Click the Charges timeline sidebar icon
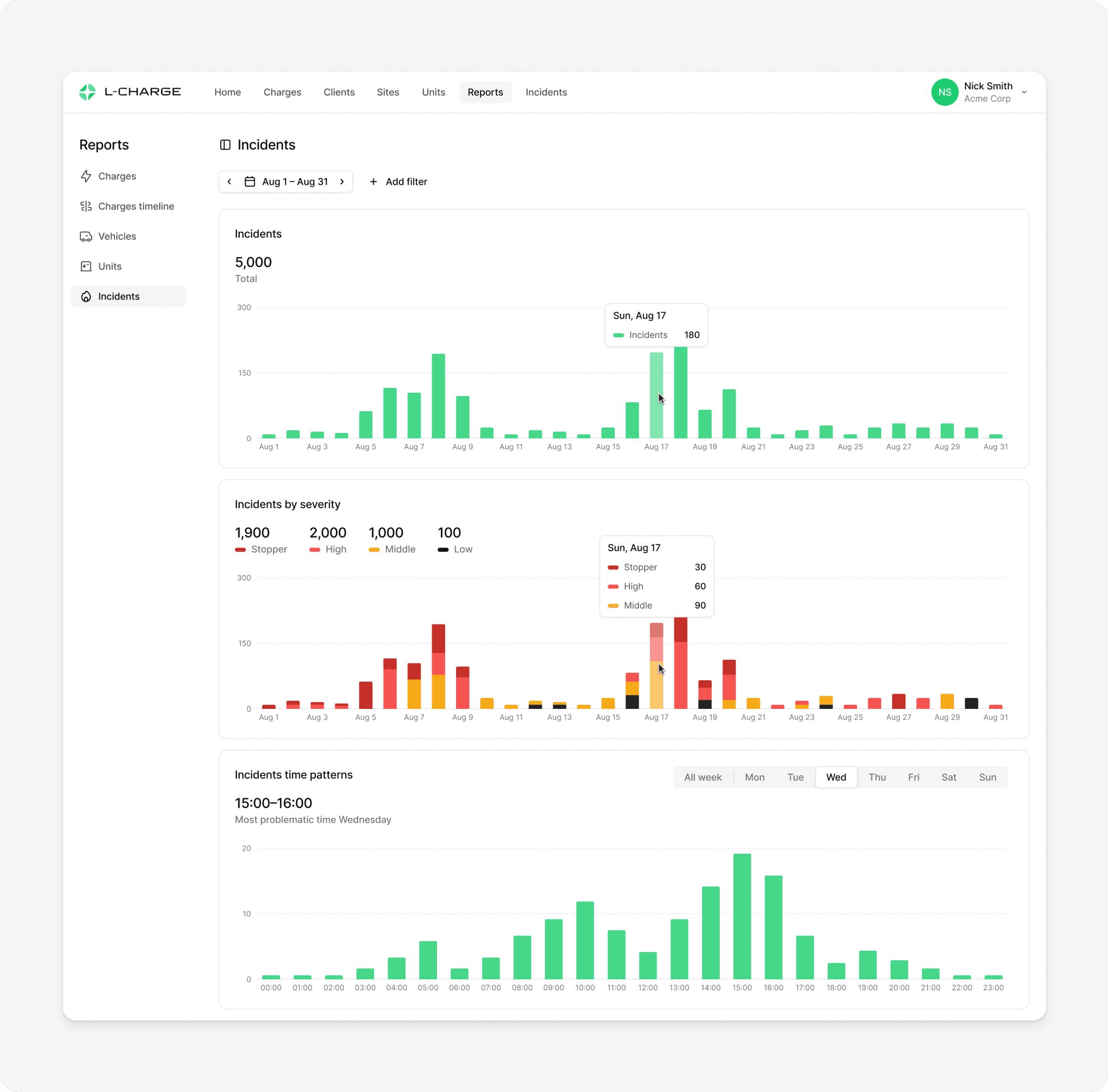This screenshot has width=1108, height=1092. click(x=86, y=206)
